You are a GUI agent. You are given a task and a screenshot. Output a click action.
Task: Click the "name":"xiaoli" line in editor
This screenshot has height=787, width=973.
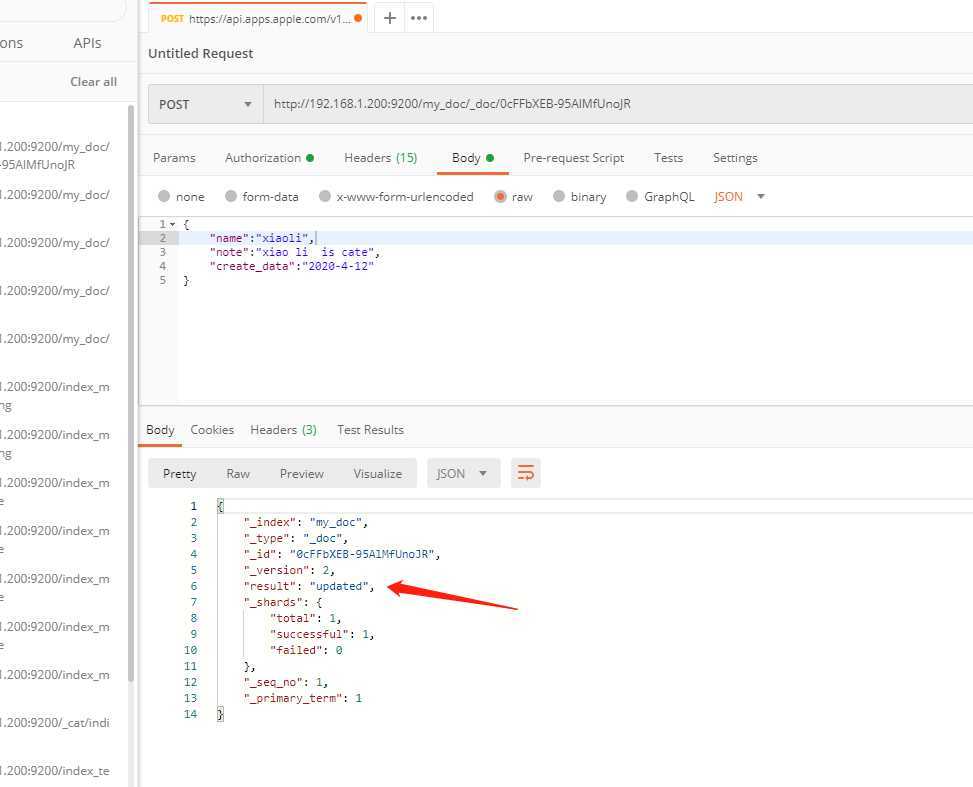(x=262, y=238)
